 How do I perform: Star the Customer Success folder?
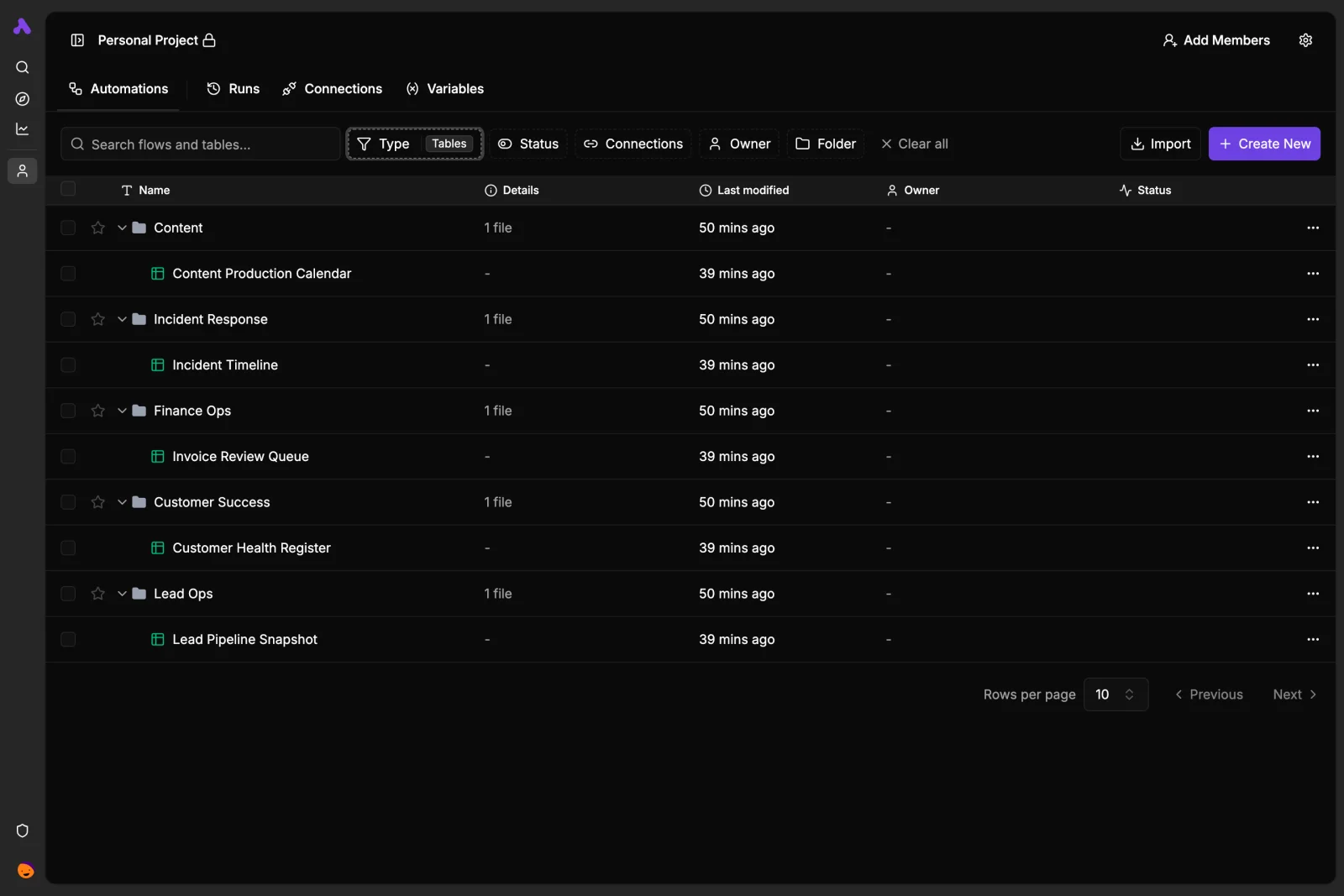pyautogui.click(x=98, y=502)
